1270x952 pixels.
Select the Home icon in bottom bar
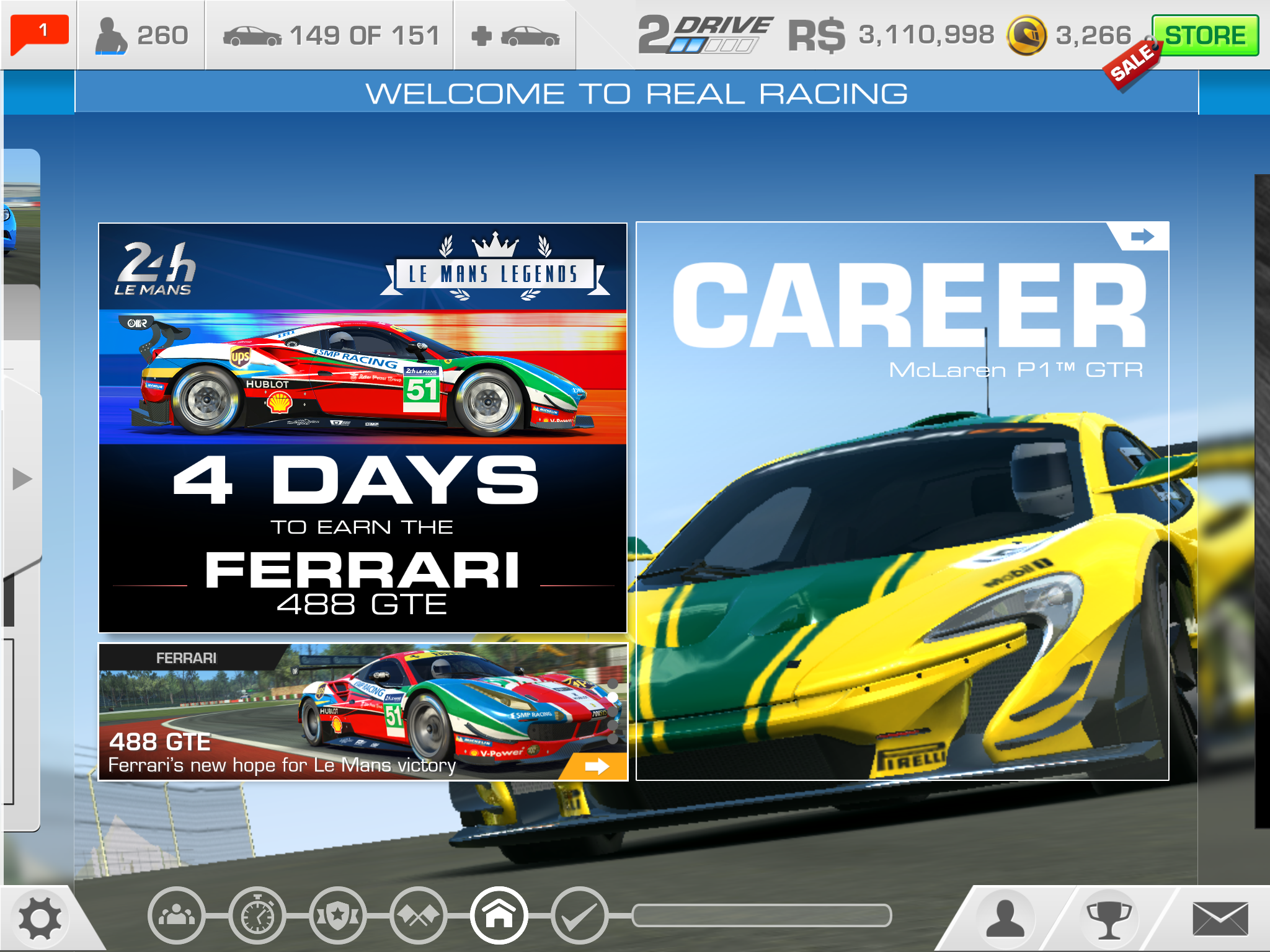pyautogui.click(x=499, y=915)
